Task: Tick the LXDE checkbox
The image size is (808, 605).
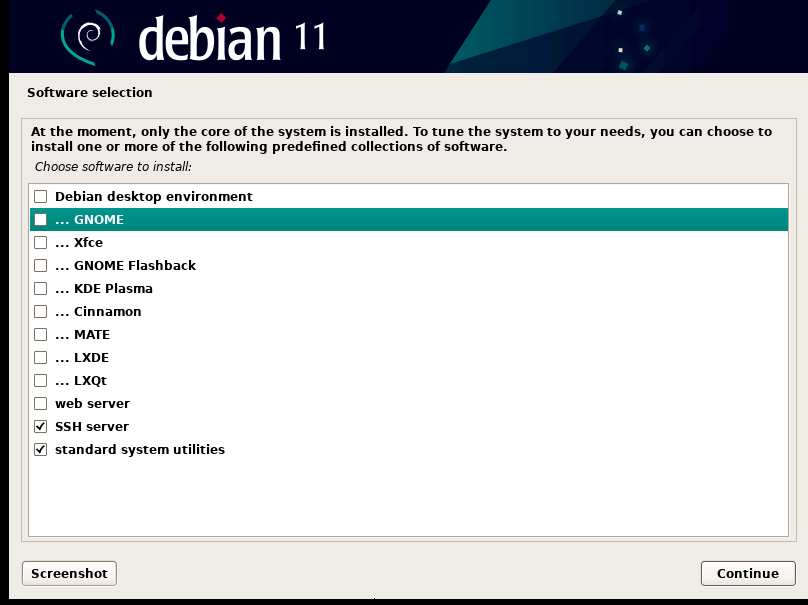Action: tap(40, 357)
